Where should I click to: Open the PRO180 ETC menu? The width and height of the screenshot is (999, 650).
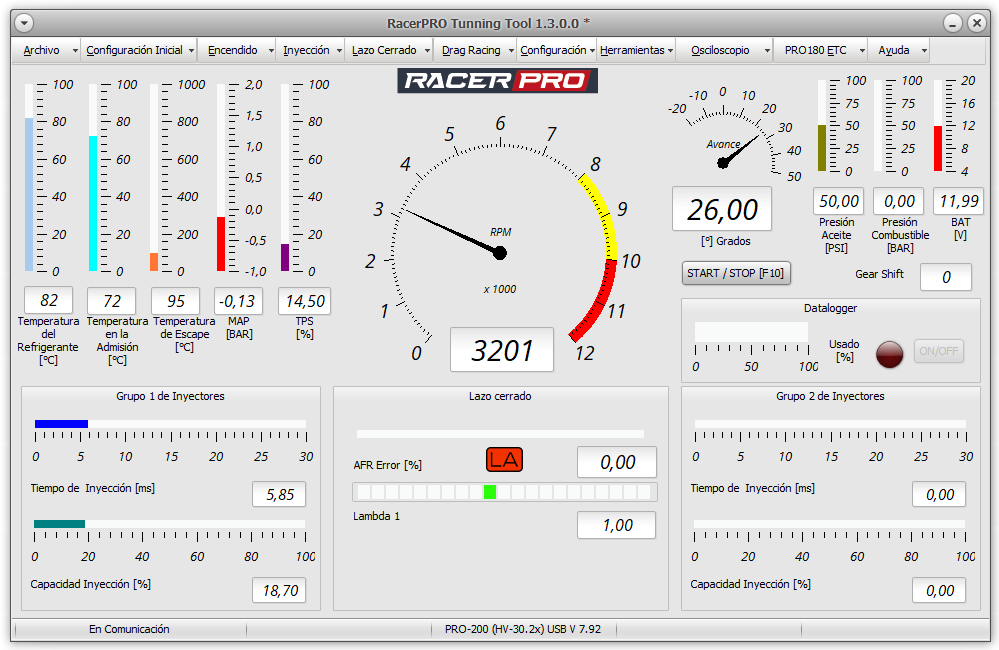[816, 50]
